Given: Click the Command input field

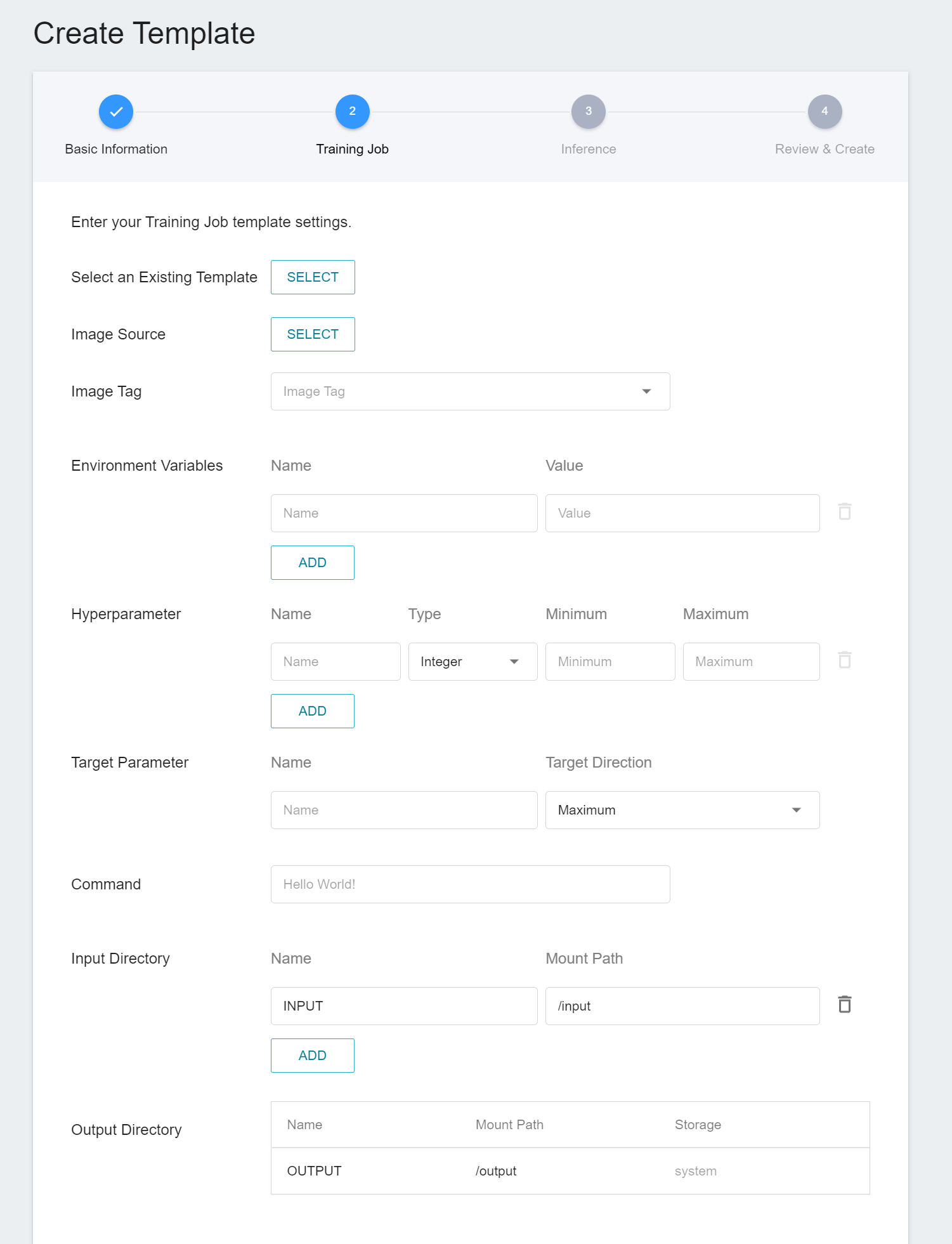Looking at the screenshot, I should [x=470, y=884].
